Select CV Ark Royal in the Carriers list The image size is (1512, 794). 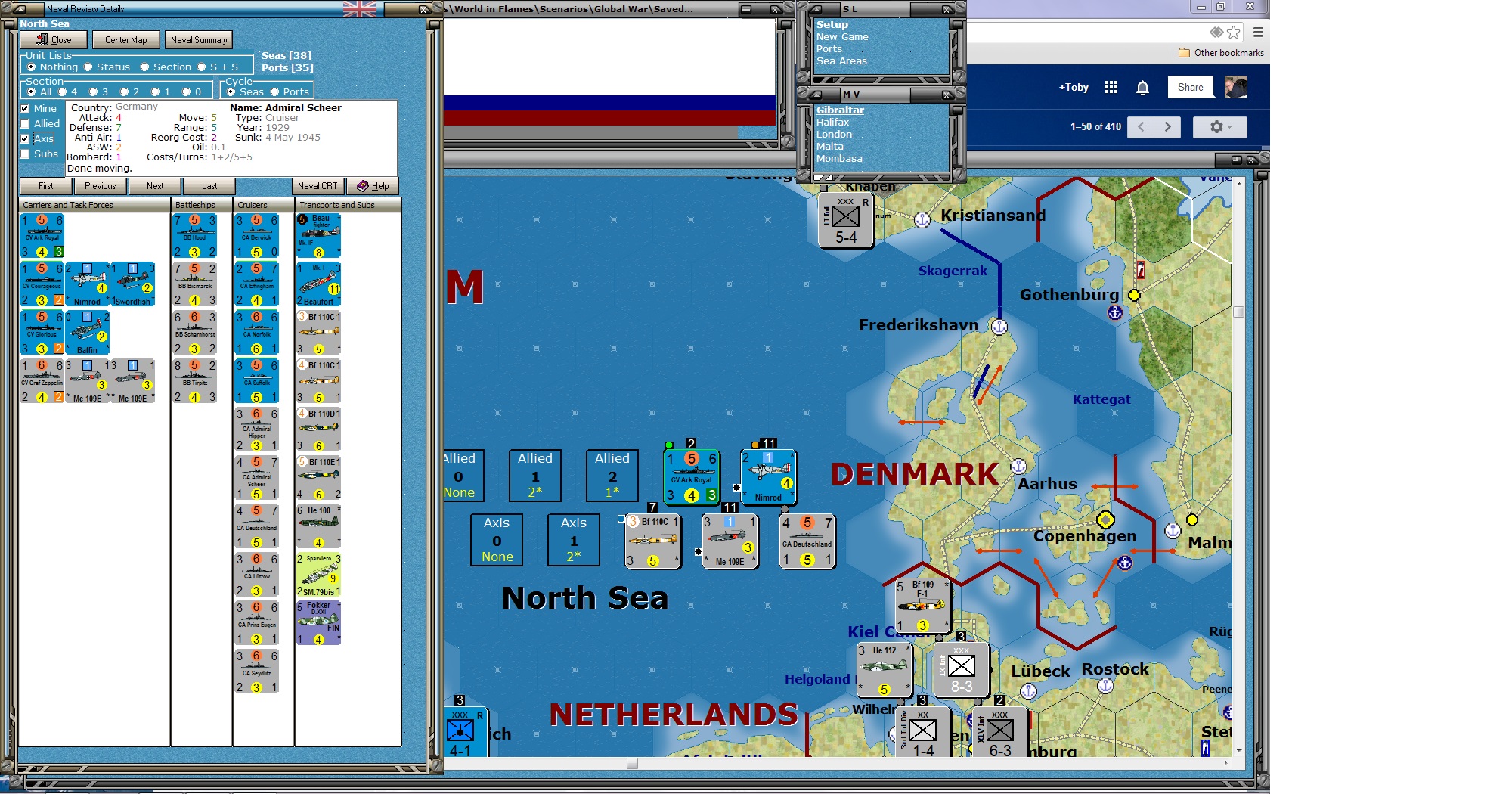click(x=42, y=236)
